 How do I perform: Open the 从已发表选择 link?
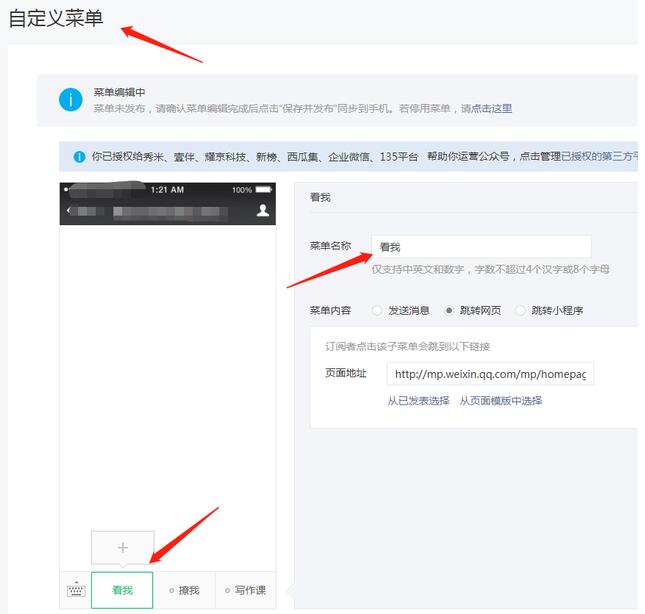click(418, 401)
